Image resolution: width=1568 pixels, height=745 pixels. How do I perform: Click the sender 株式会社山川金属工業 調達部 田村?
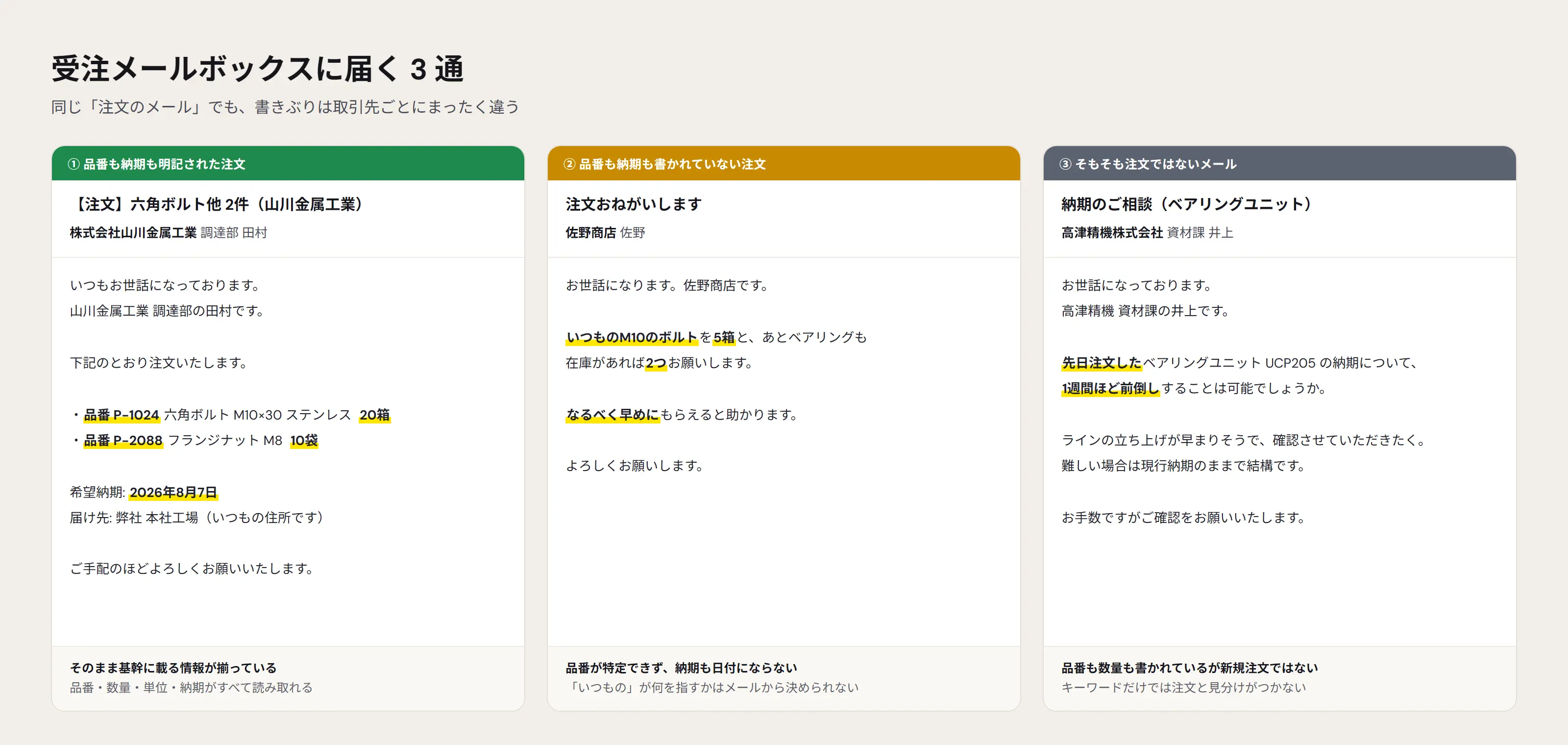click(x=169, y=232)
